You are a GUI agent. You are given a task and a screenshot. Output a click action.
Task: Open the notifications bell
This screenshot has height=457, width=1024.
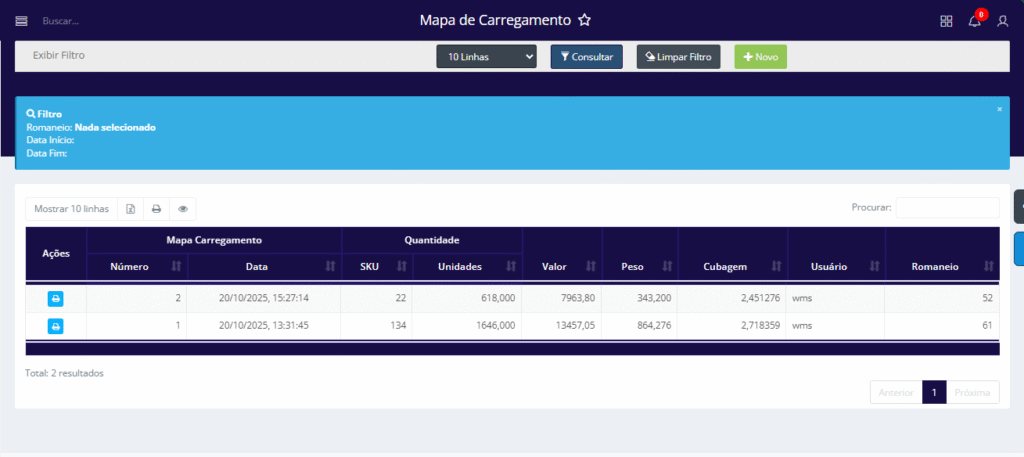974,21
